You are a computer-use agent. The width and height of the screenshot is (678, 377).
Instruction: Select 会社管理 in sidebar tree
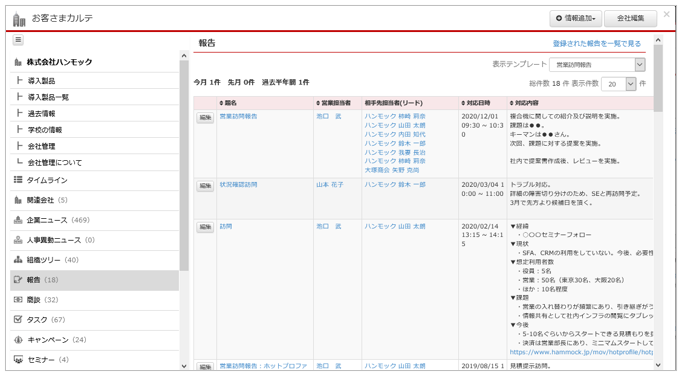tap(42, 146)
